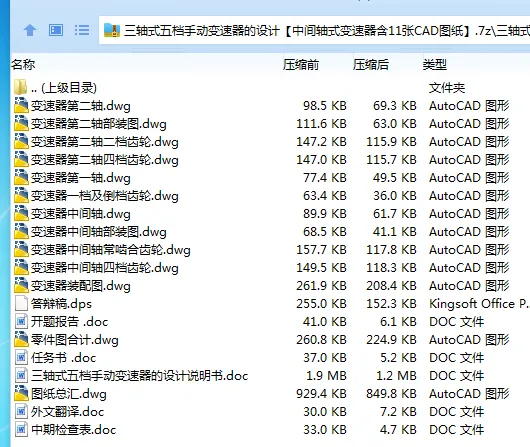Click the 4.7 KB compressed size value
This screenshot has width=530, height=447.
[398, 430]
